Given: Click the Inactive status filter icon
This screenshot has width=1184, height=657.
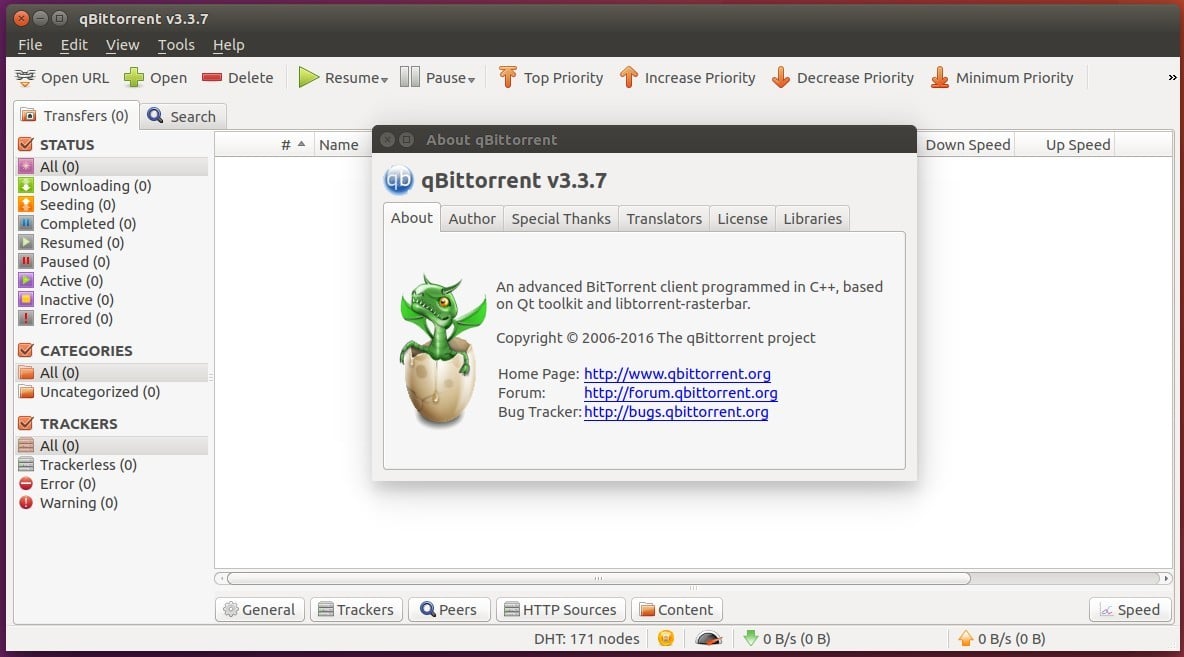Looking at the screenshot, I should (x=26, y=299).
